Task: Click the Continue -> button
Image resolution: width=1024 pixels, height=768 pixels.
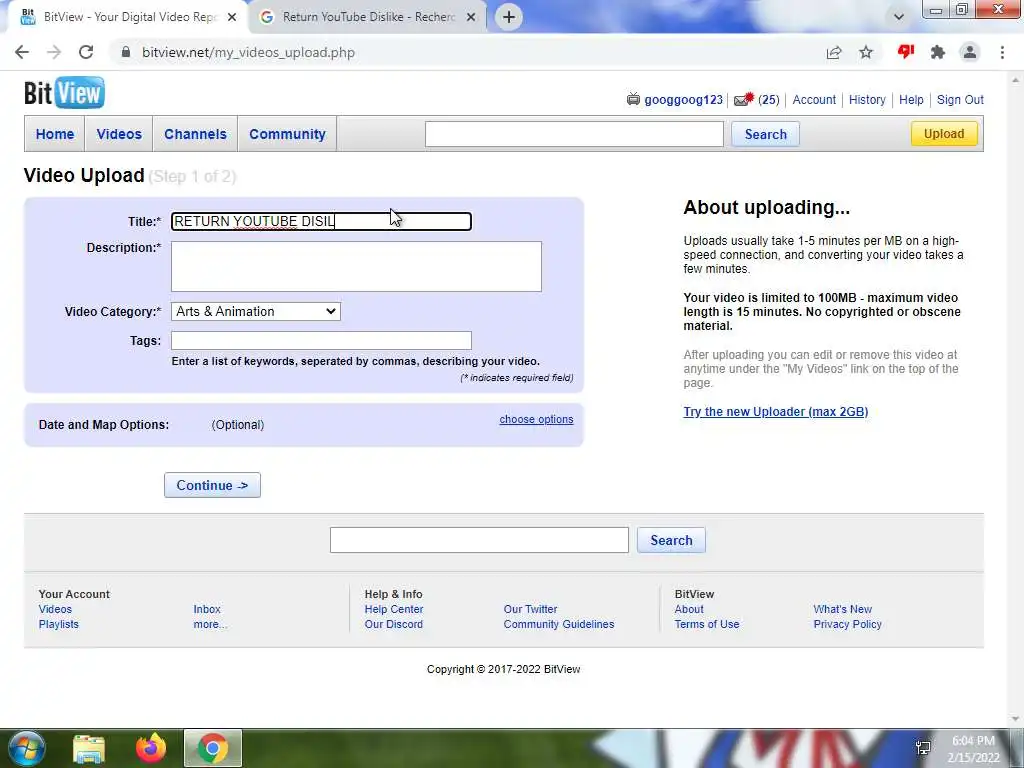Action: point(212,485)
